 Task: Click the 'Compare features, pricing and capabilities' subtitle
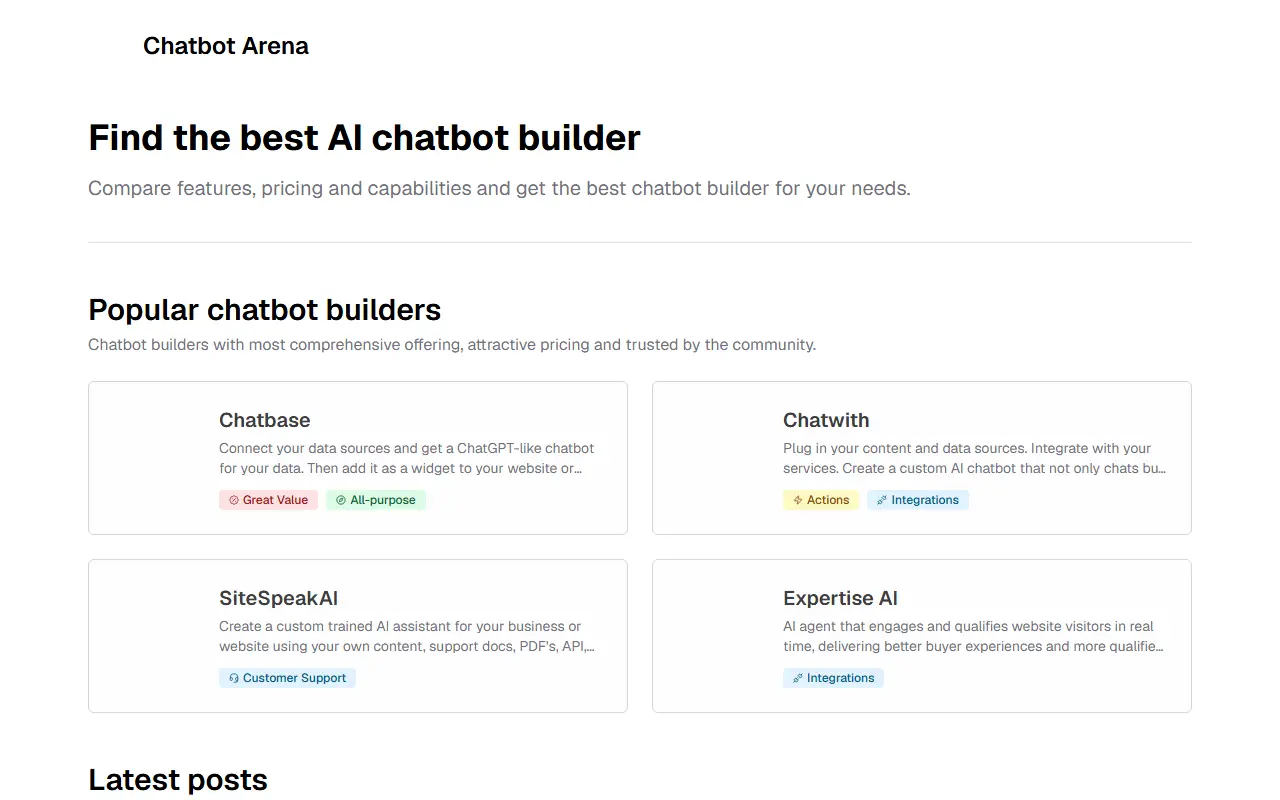[499, 189]
